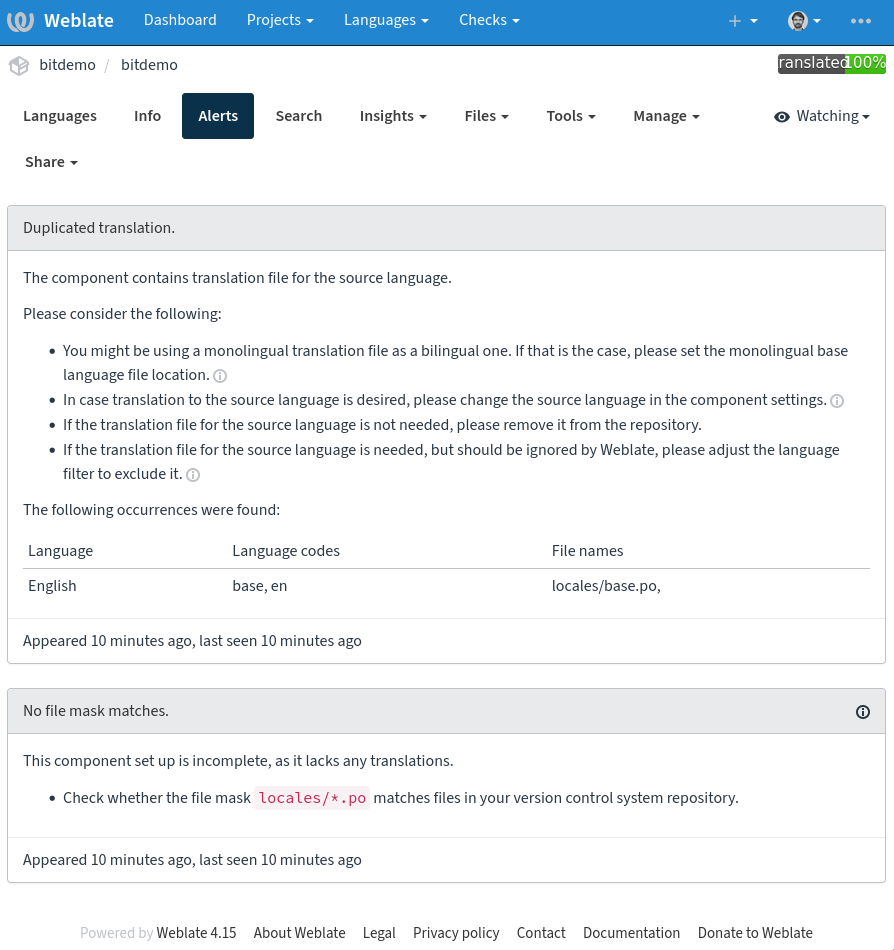The image size is (894, 950).
Task: Open the Documentation footer link
Action: (x=631, y=933)
